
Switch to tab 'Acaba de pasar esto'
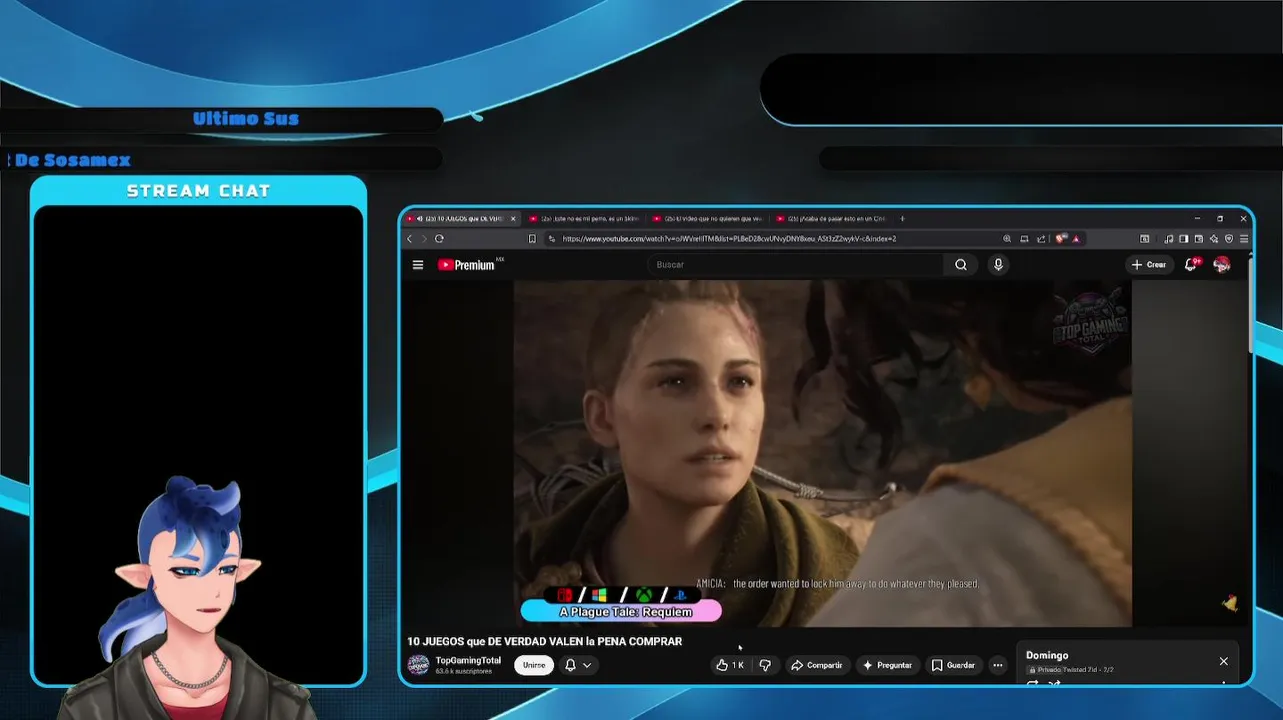tap(831, 219)
